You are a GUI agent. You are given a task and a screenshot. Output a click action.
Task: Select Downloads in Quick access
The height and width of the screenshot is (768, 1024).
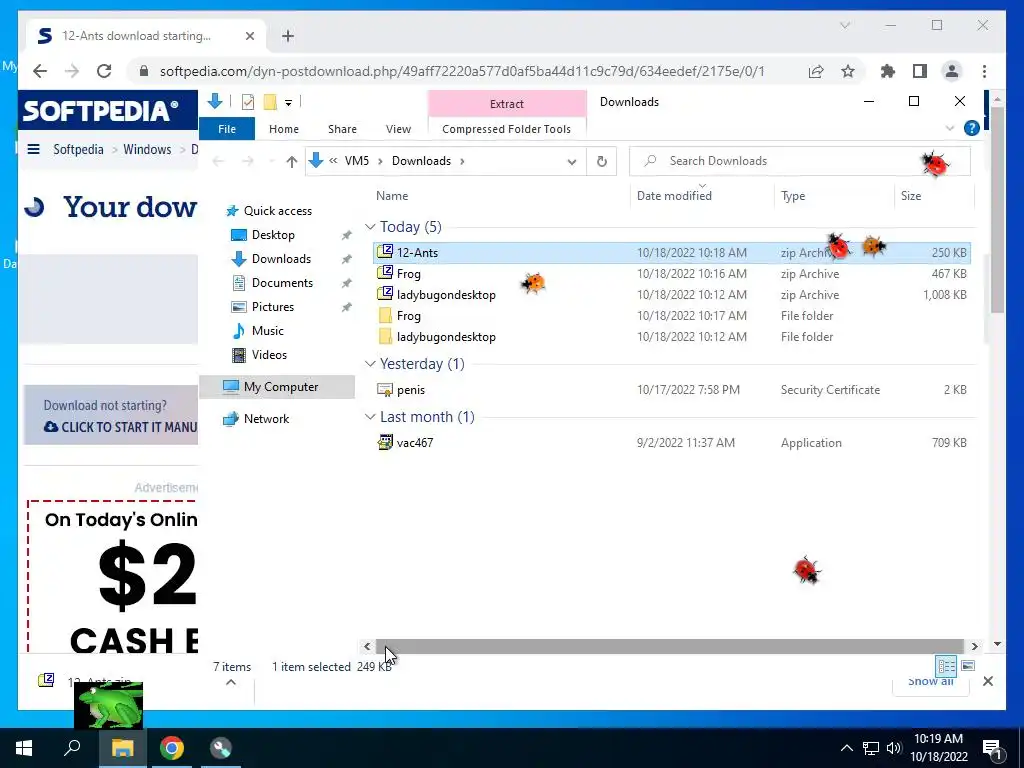point(281,259)
